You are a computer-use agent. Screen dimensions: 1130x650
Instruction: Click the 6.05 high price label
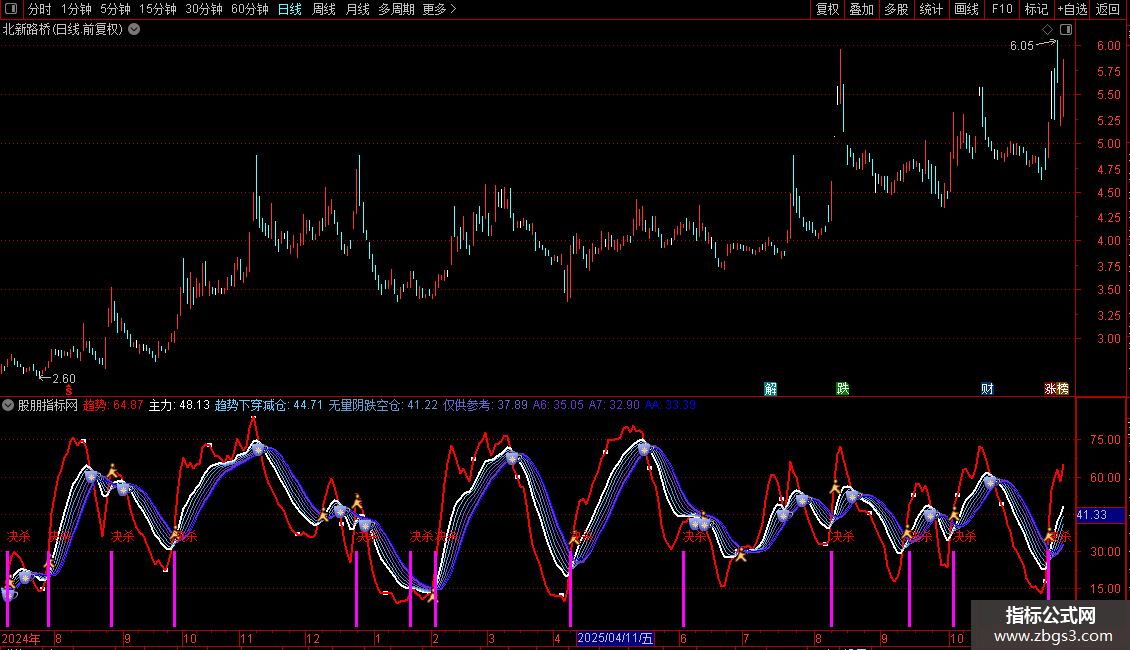click(x=1022, y=45)
